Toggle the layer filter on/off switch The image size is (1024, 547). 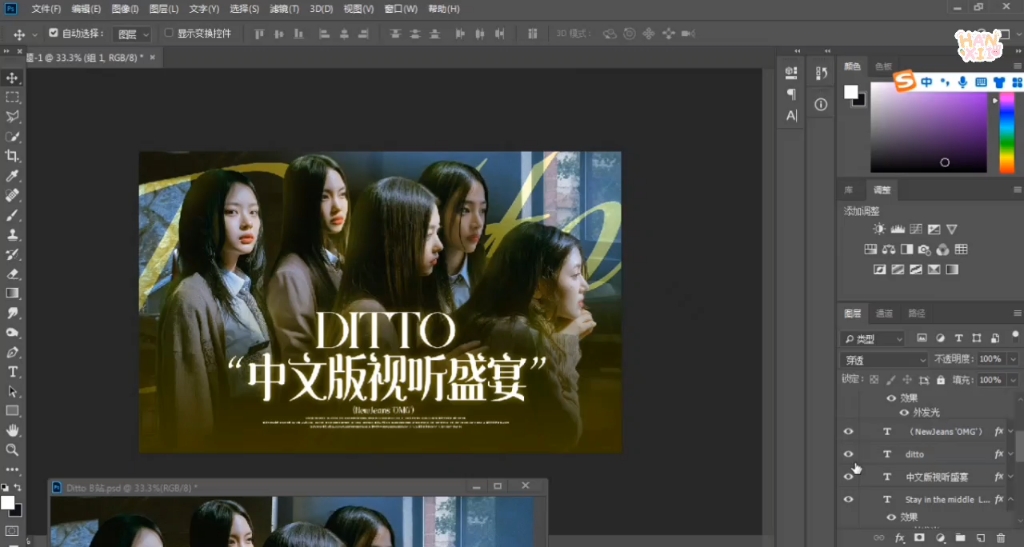point(1015,336)
